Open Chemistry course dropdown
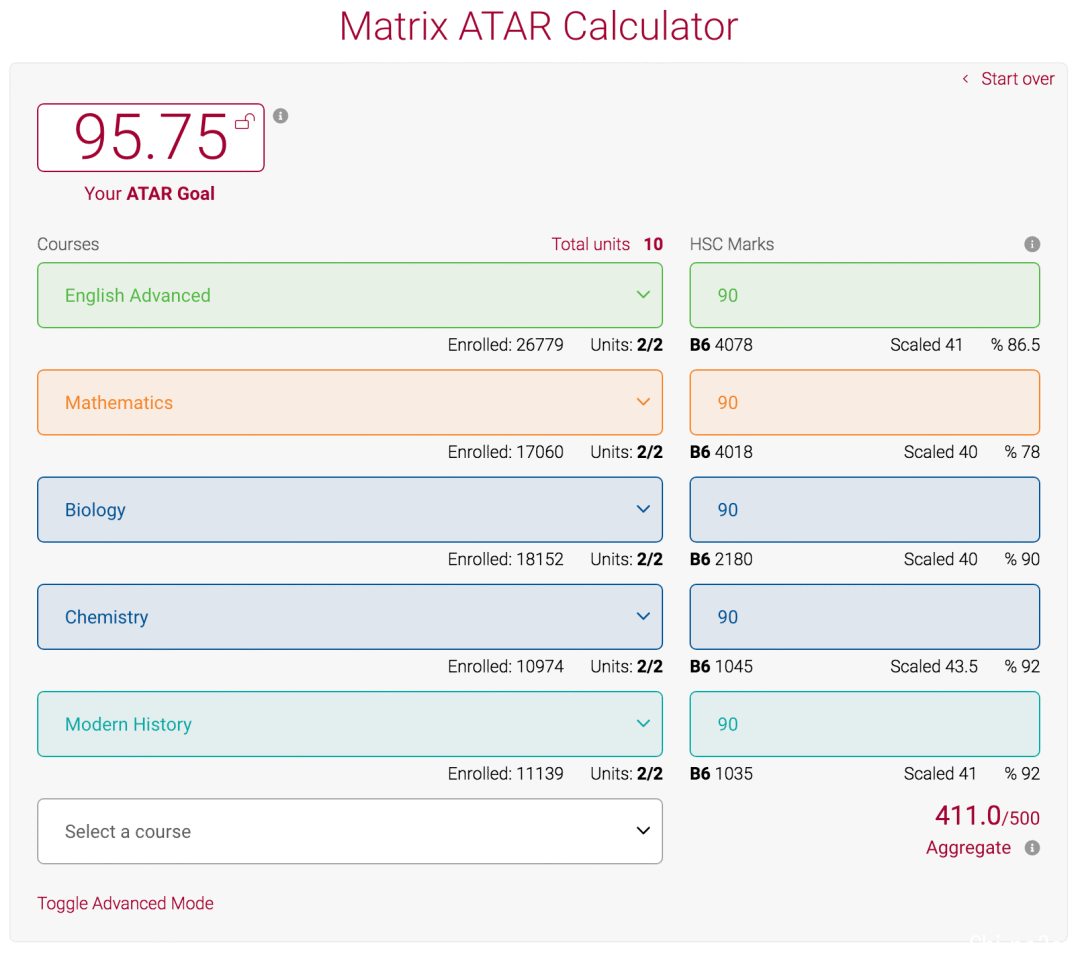This screenshot has width=1080, height=957. tap(350, 617)
